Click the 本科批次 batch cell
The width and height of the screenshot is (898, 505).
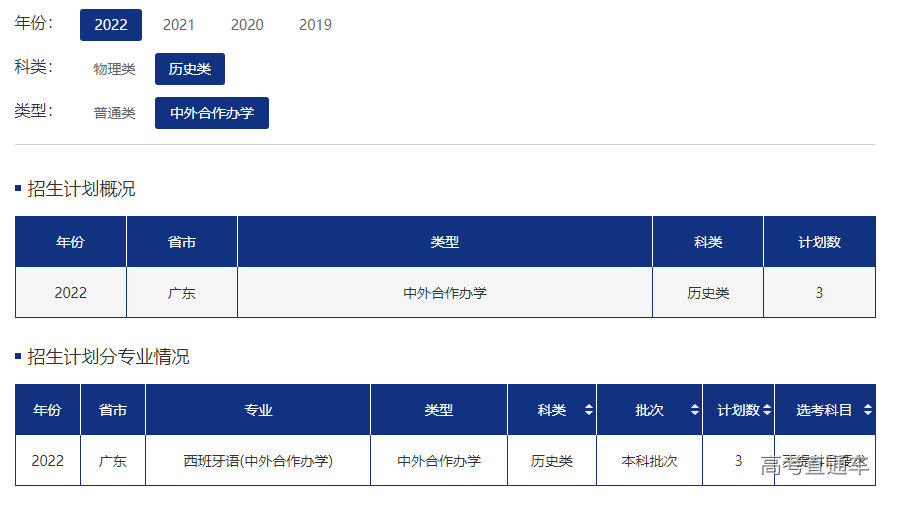click(x=649, y=461)
